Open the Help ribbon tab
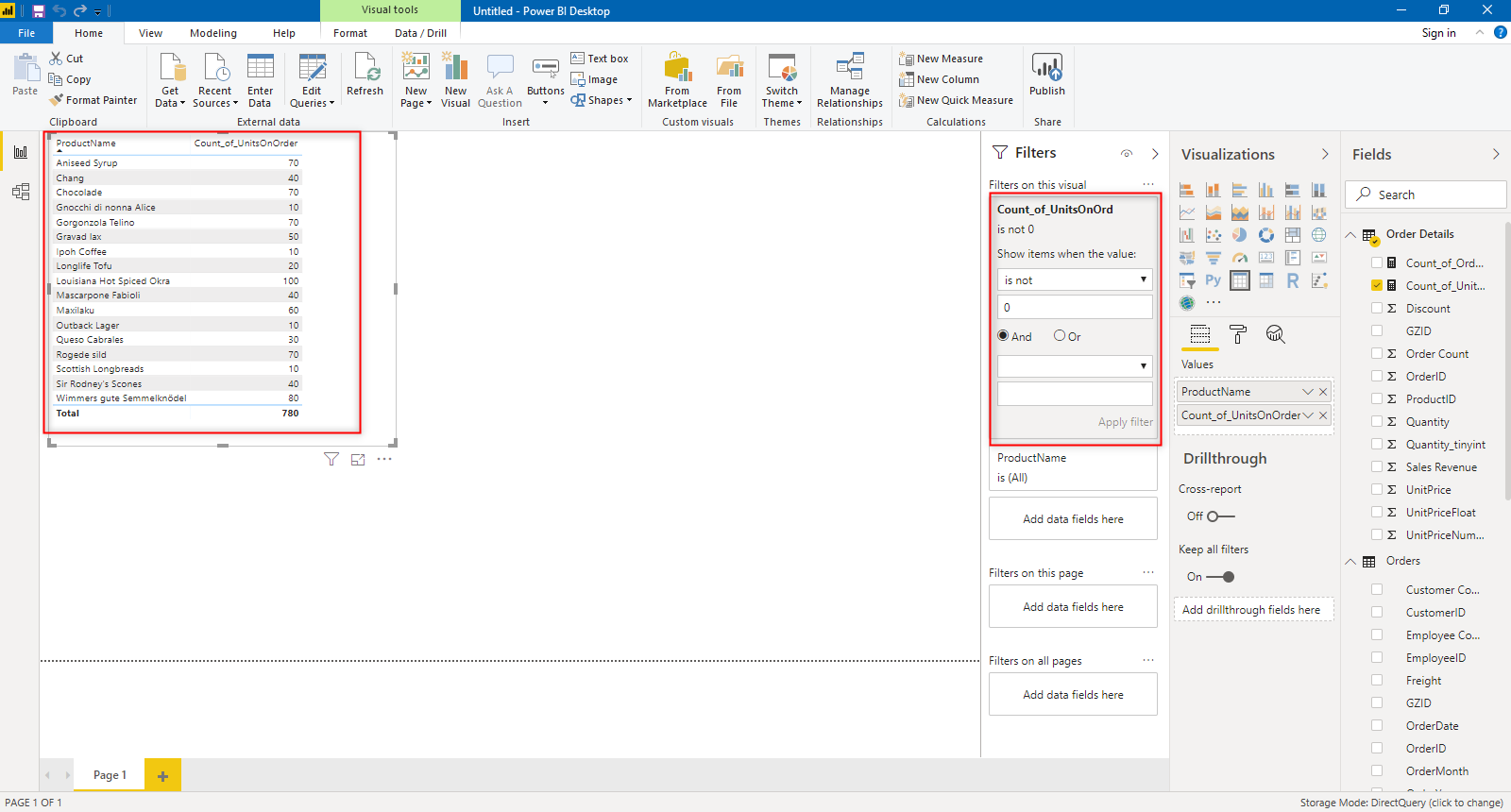Viewport: 1511px width, 812px height. click(284, 33)
